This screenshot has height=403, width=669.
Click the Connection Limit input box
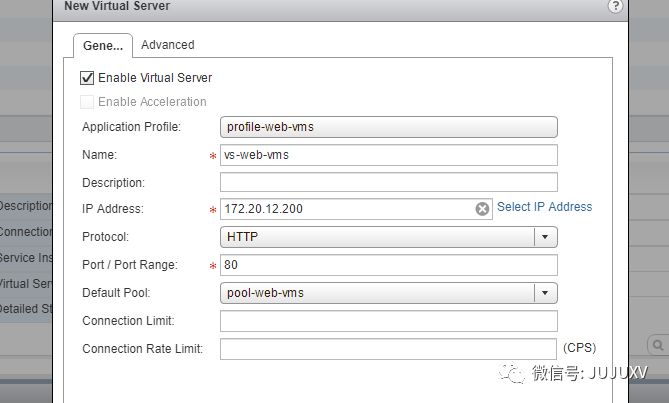click(389, 321)
